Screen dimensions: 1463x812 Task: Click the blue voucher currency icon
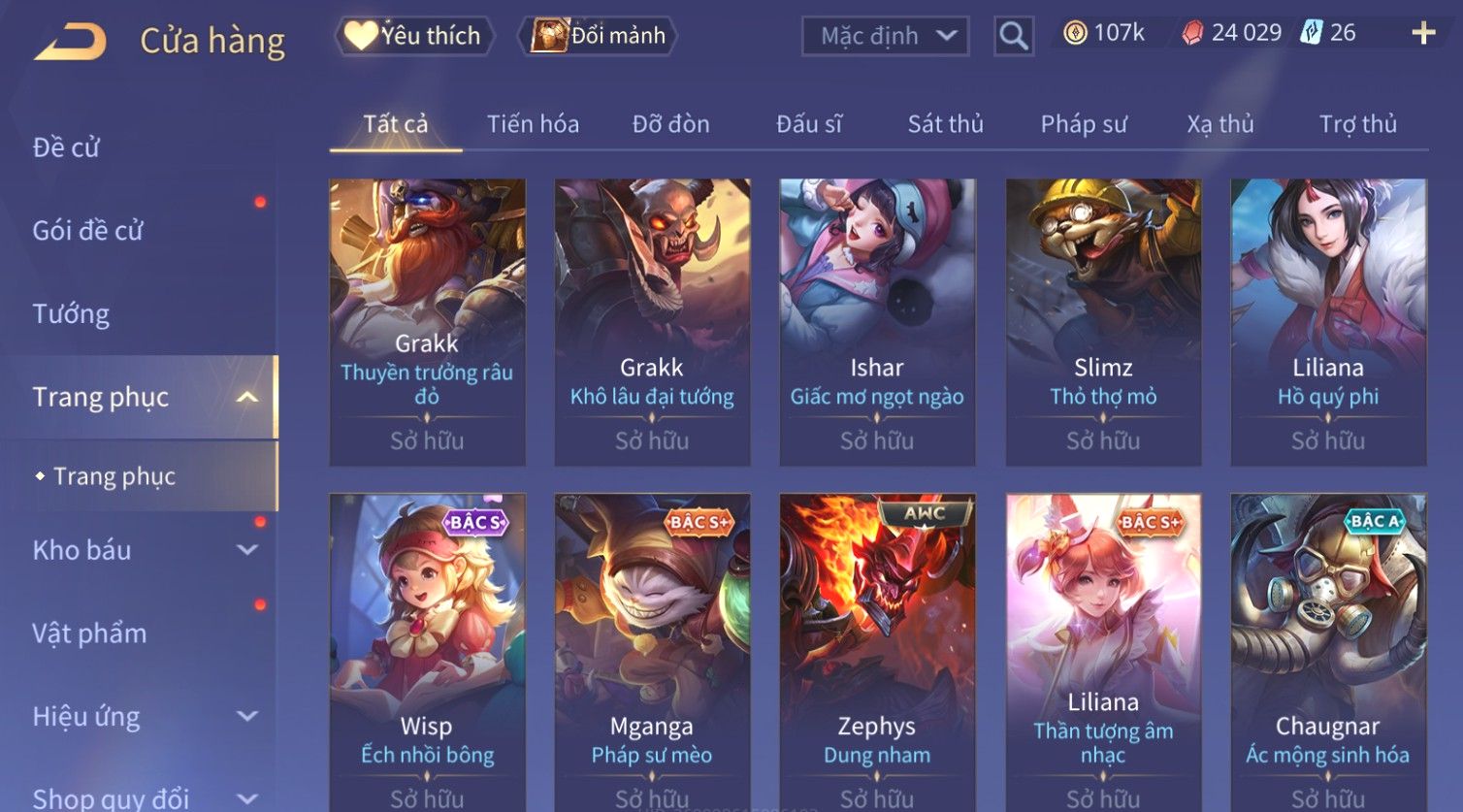[x=1311, y=34]
